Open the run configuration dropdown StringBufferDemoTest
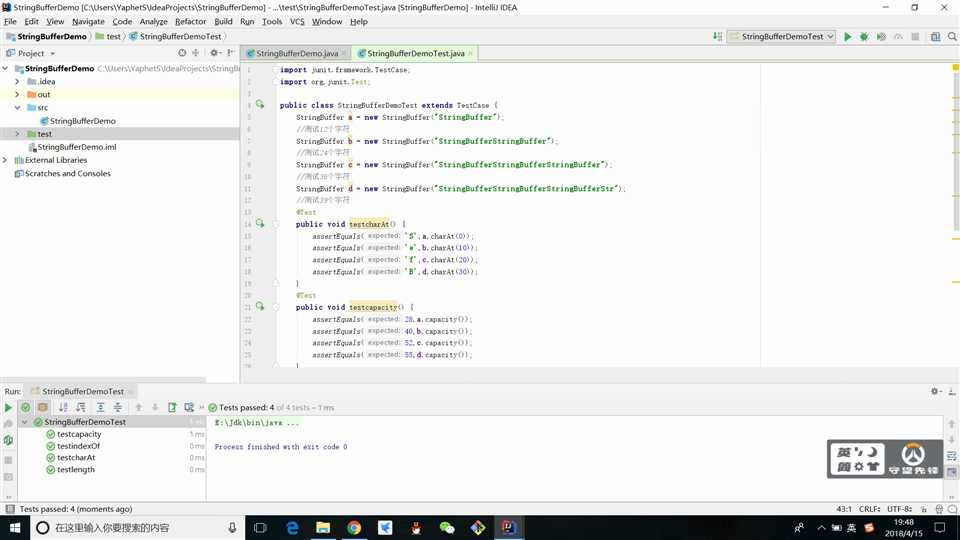Screen dimensions: 960x540 tap(781, 37)
